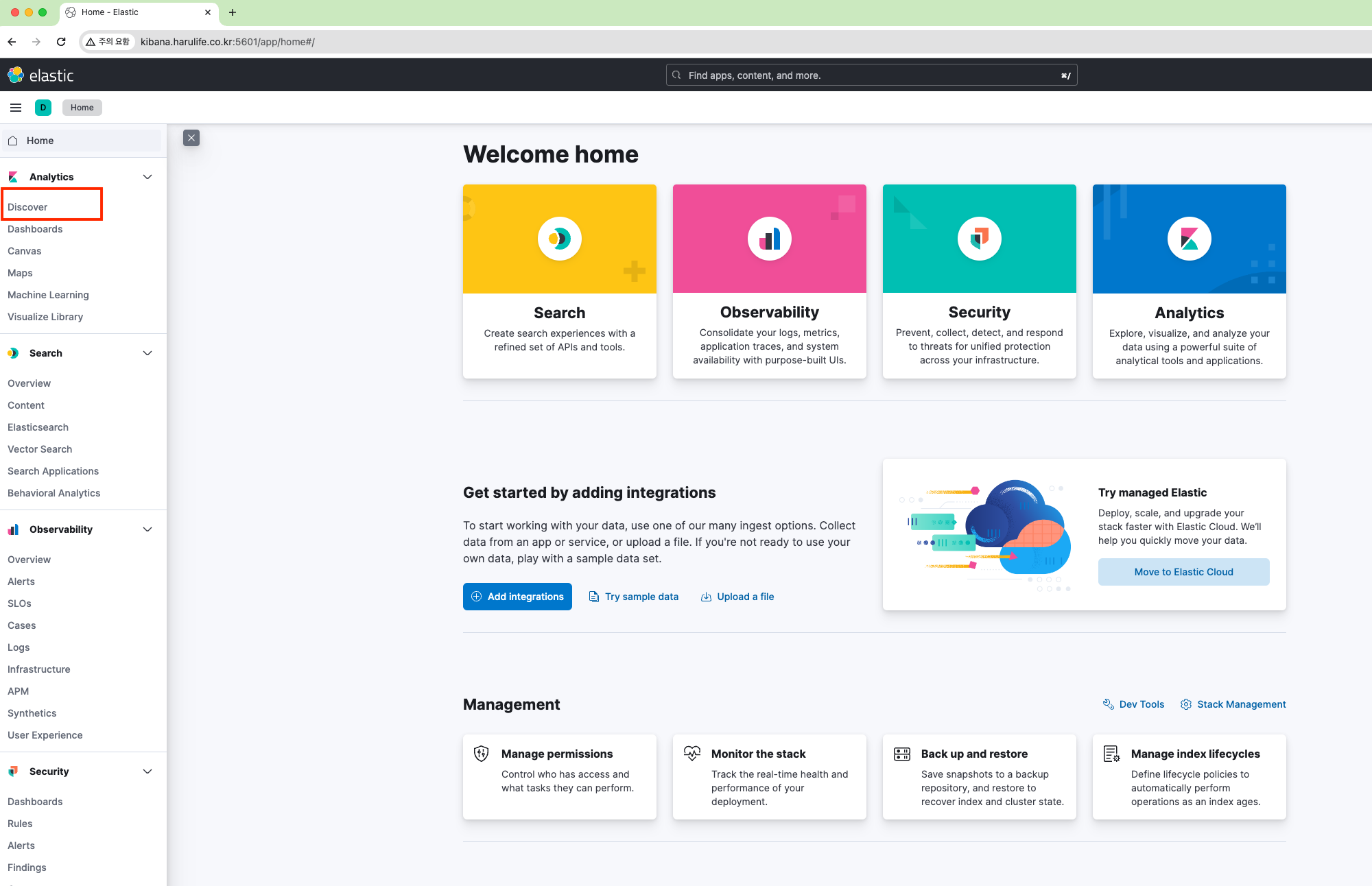
Task: Click Move to Elastic Cloud button
Action: [x=1183, y=572]
